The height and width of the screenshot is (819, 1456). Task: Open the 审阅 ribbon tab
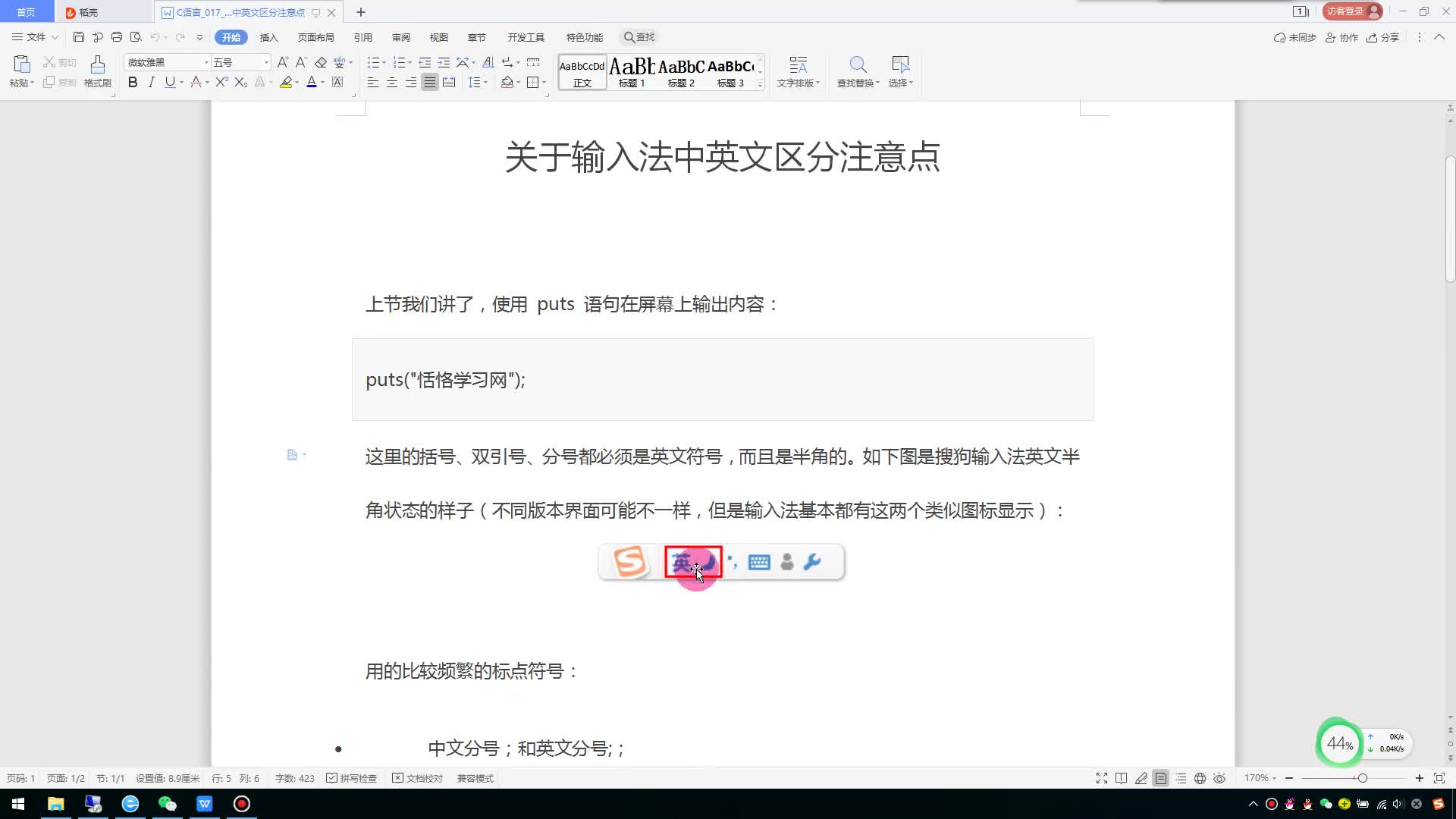[400, 36]
